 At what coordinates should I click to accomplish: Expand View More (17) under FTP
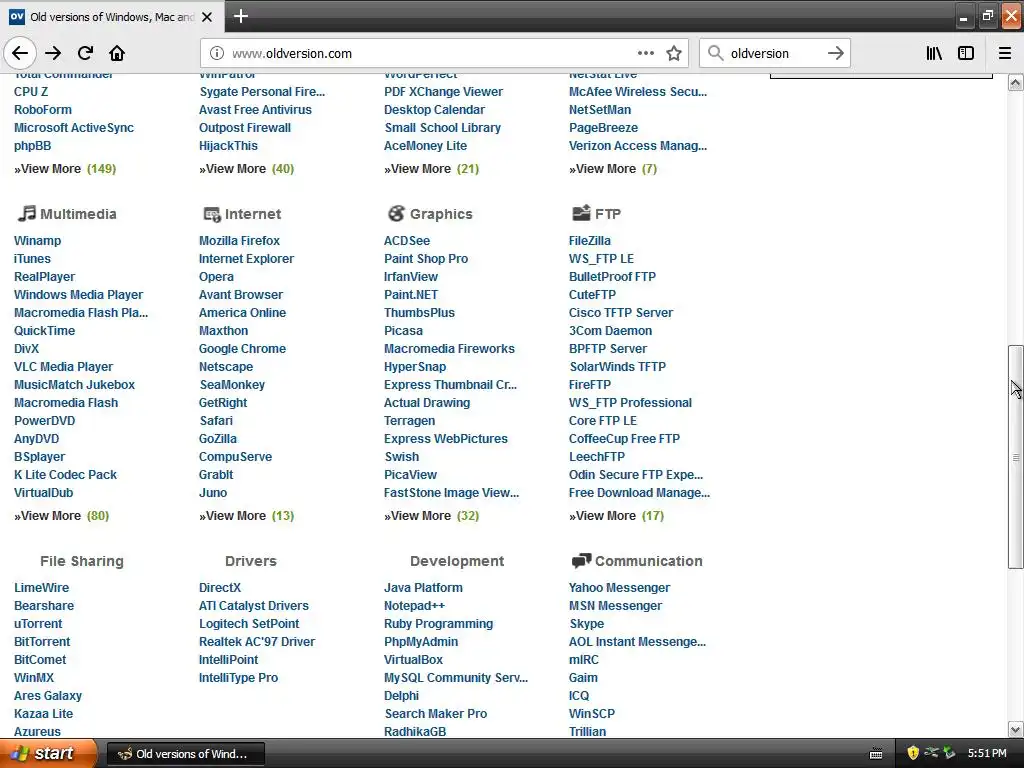616,516
